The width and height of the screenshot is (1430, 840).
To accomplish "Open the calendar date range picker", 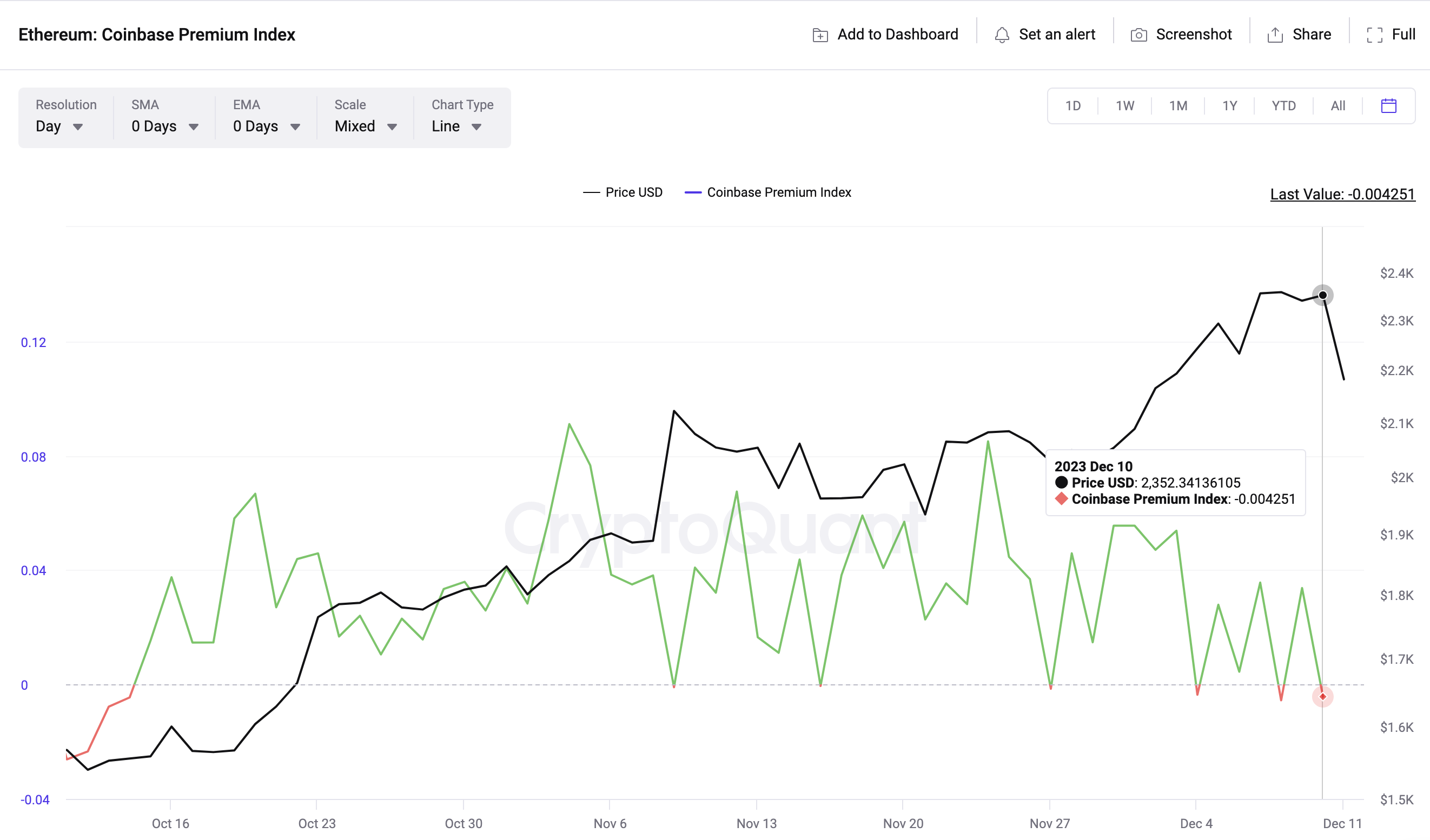I will (x=1388, y=105).
